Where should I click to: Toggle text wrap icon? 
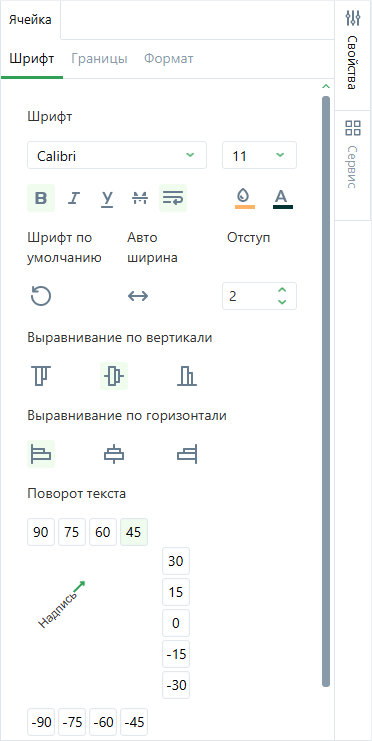[x=173, y=198]
